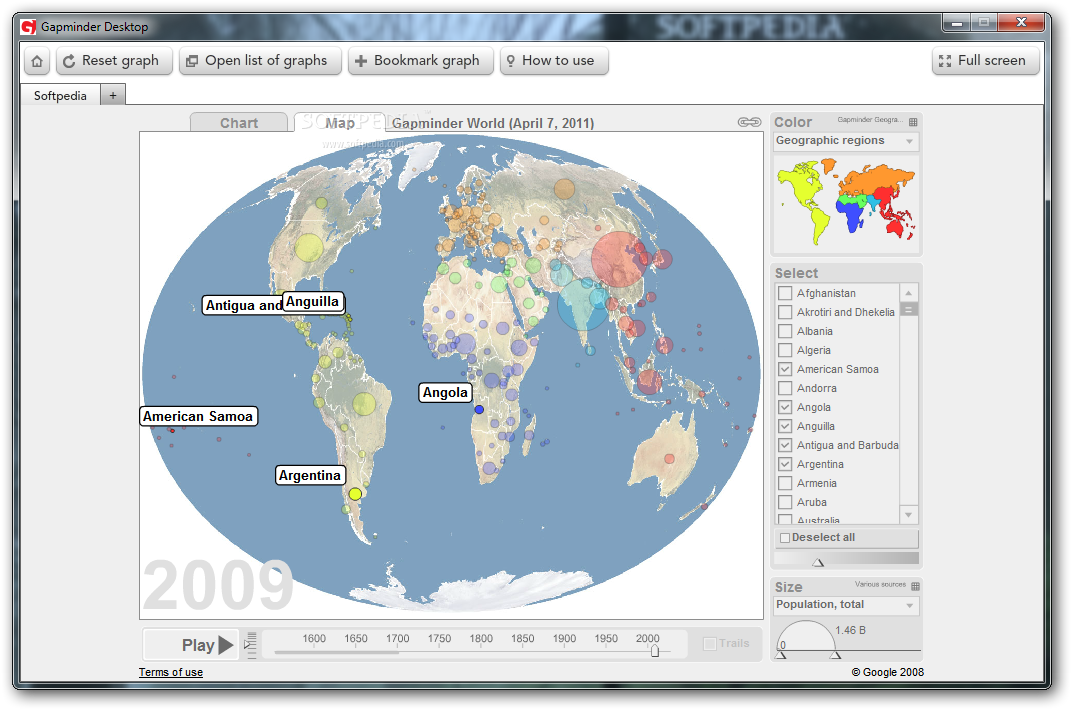Image resolution: width=1072 pixels, height=710 pixels.
Task: Uncheck the Angola checkbox
Action: (786, 407)
